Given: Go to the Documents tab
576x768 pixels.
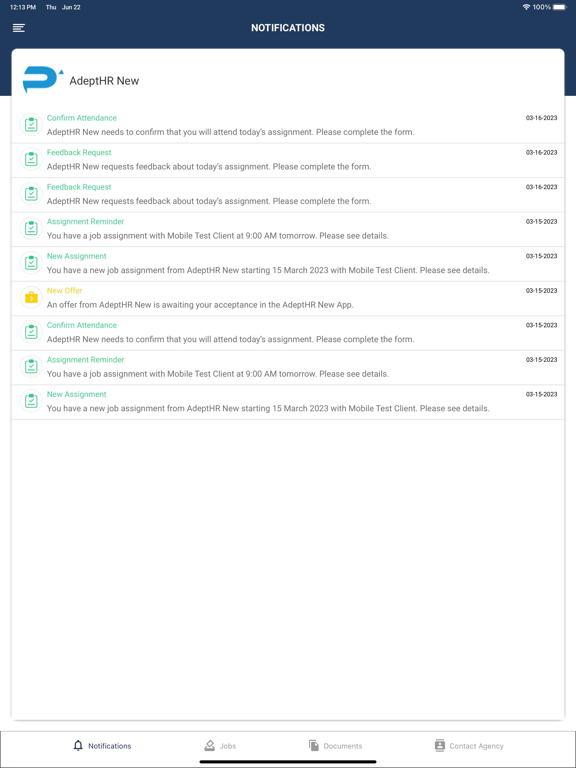Looking at the screenshot, I should [x=336, y=745].
